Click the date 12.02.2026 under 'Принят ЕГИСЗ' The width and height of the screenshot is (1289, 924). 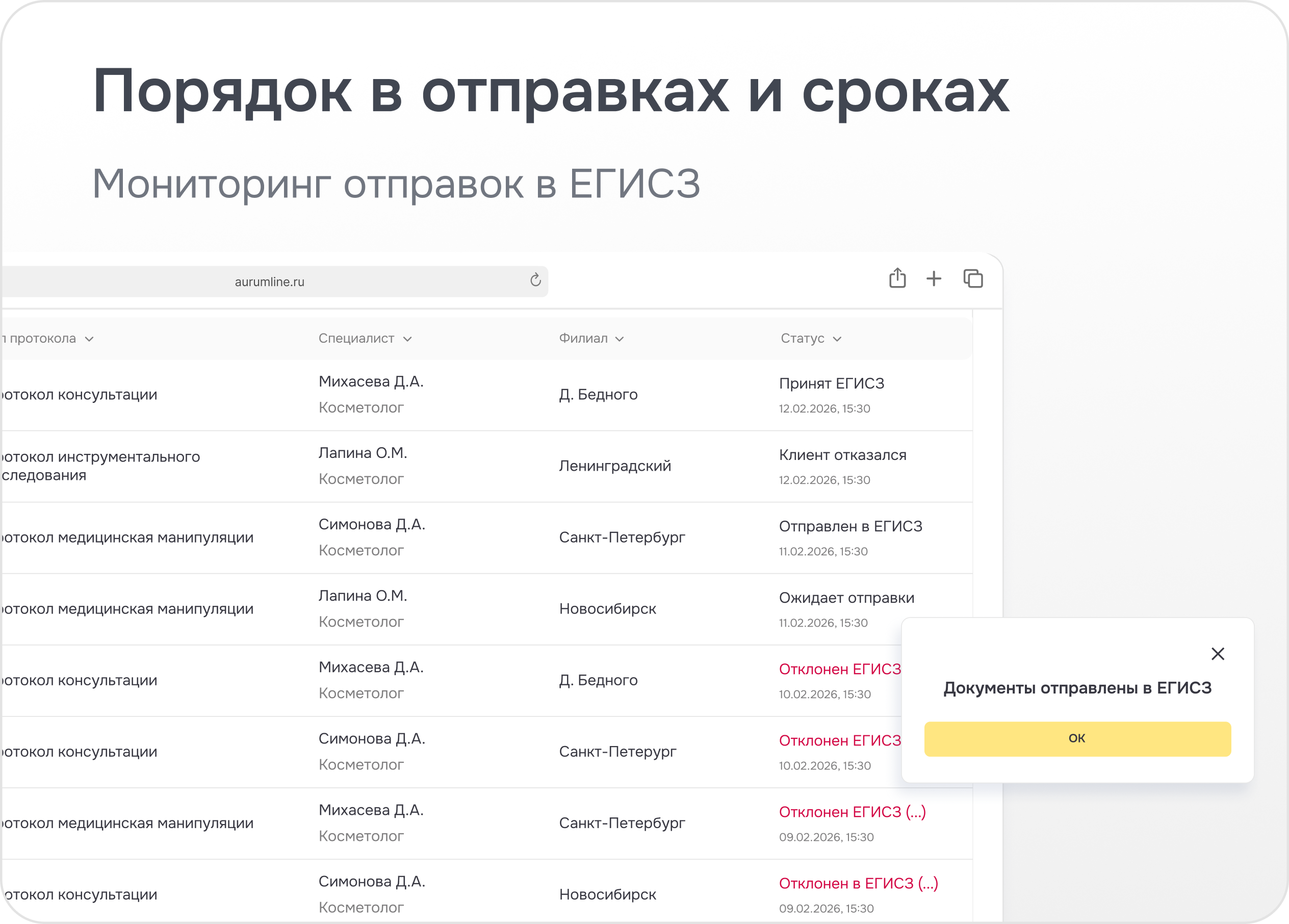pyautogui.click(x=824, y=408)
